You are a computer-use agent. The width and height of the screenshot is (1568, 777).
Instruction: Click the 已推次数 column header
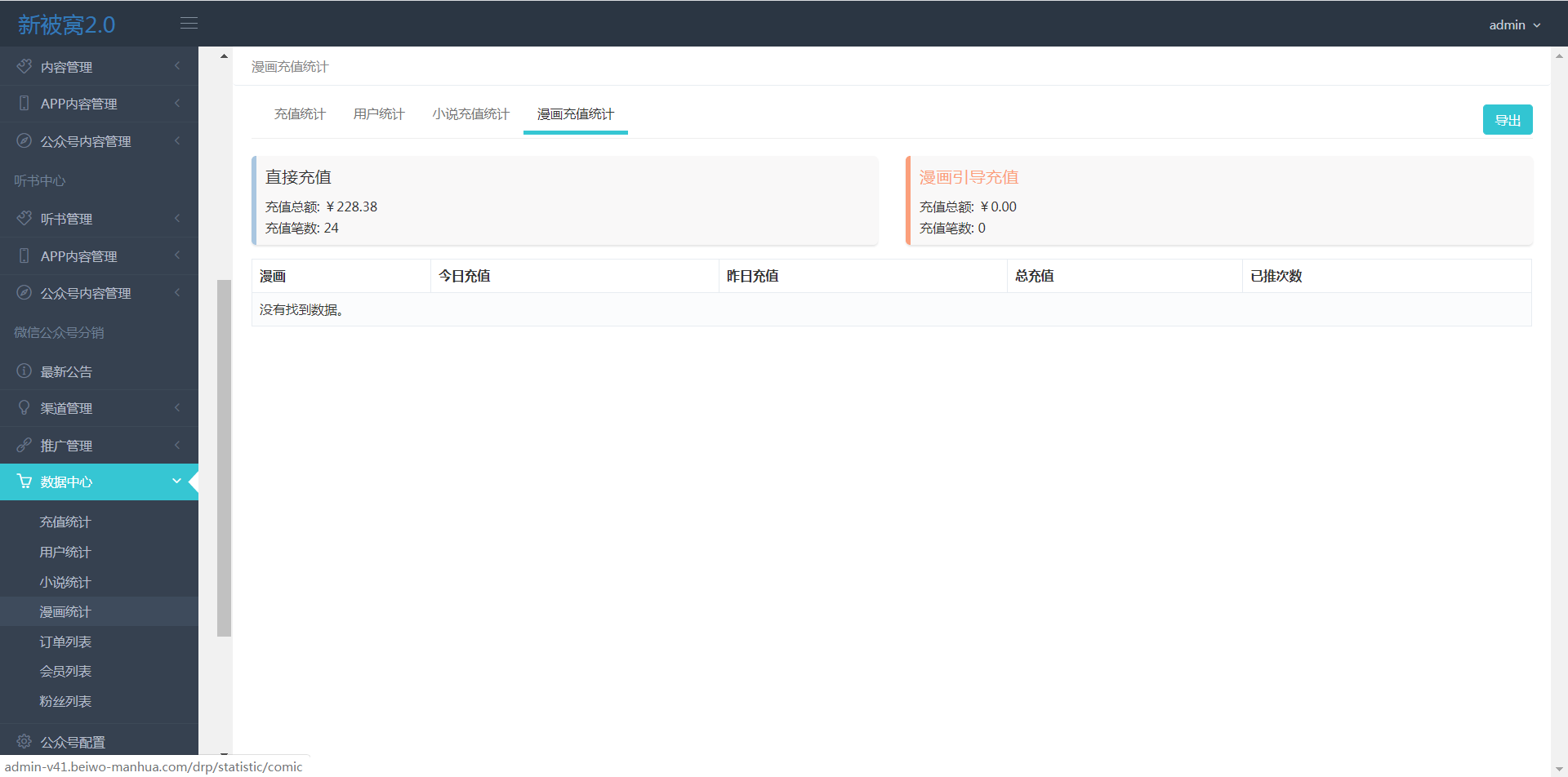(x=1387, y=276)
